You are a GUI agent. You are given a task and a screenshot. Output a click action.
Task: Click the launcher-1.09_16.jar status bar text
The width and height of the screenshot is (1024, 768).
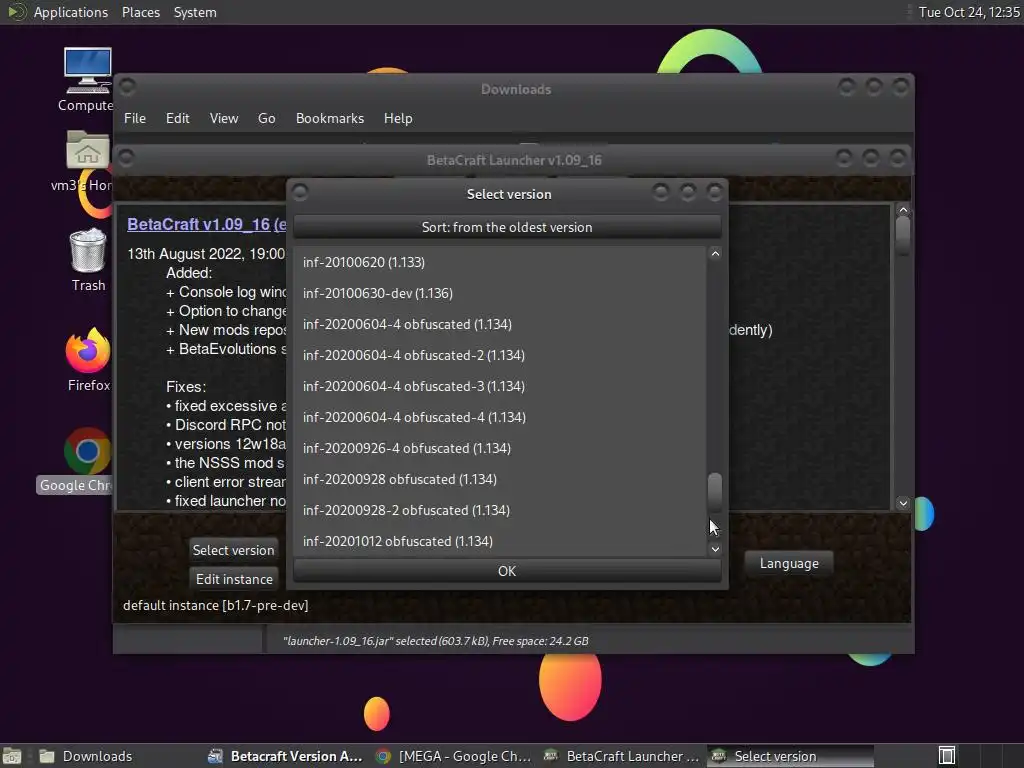[x=436, y=641]
